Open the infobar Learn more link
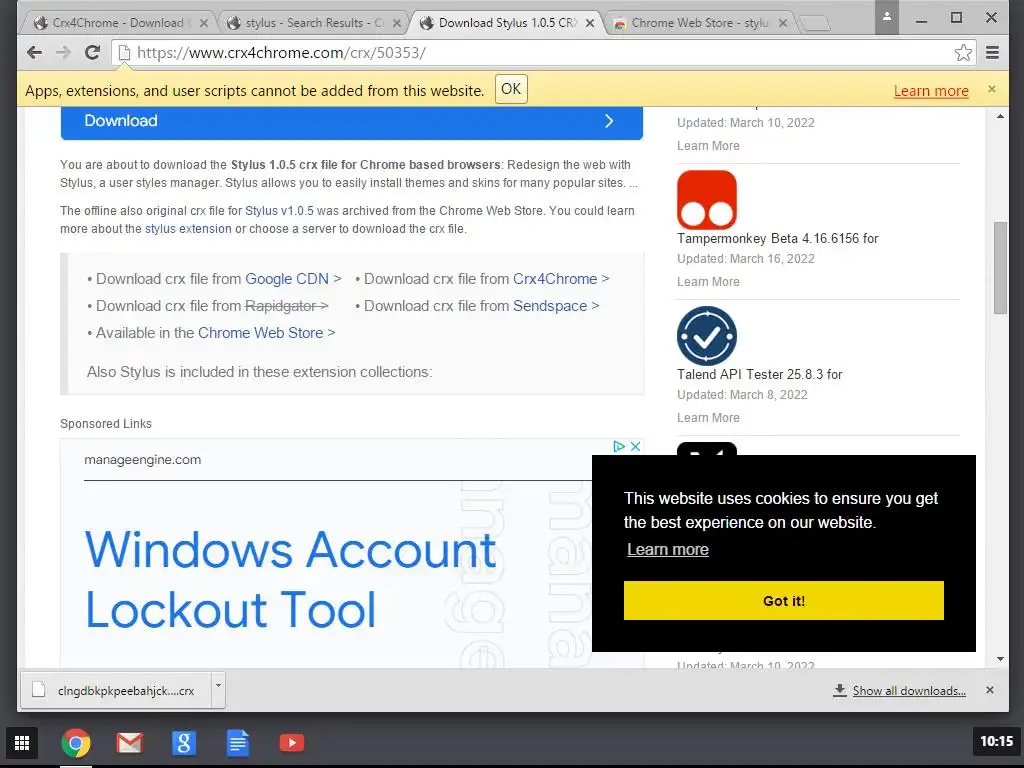1024x768 pixels. pyautogui.click(x=931, y=91)
